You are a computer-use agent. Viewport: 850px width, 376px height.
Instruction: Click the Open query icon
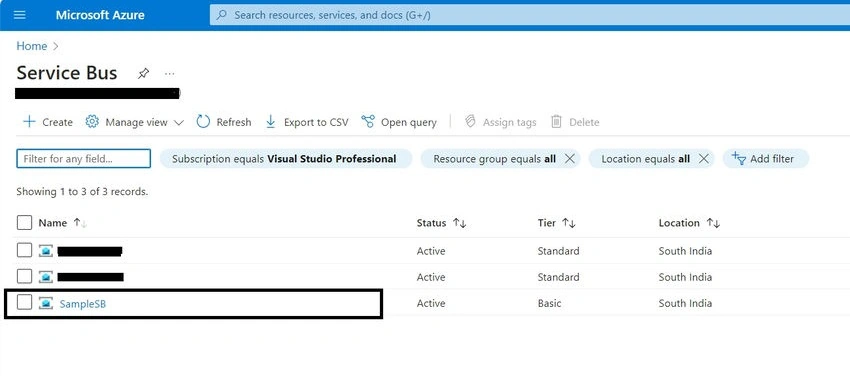(368, 122)
